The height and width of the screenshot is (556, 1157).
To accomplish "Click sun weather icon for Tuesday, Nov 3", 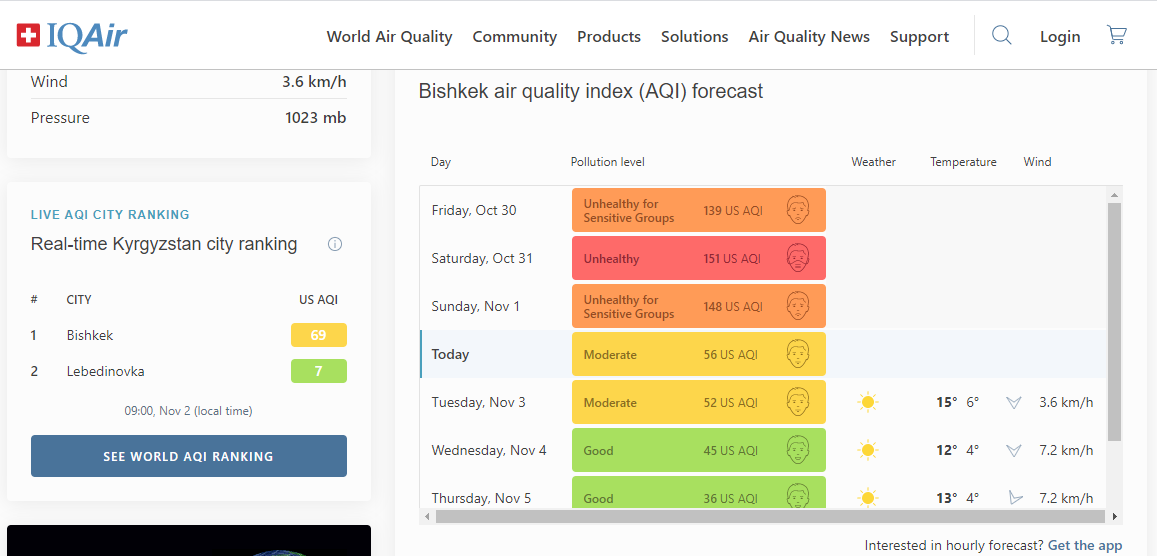I will (x=867, y=403).
